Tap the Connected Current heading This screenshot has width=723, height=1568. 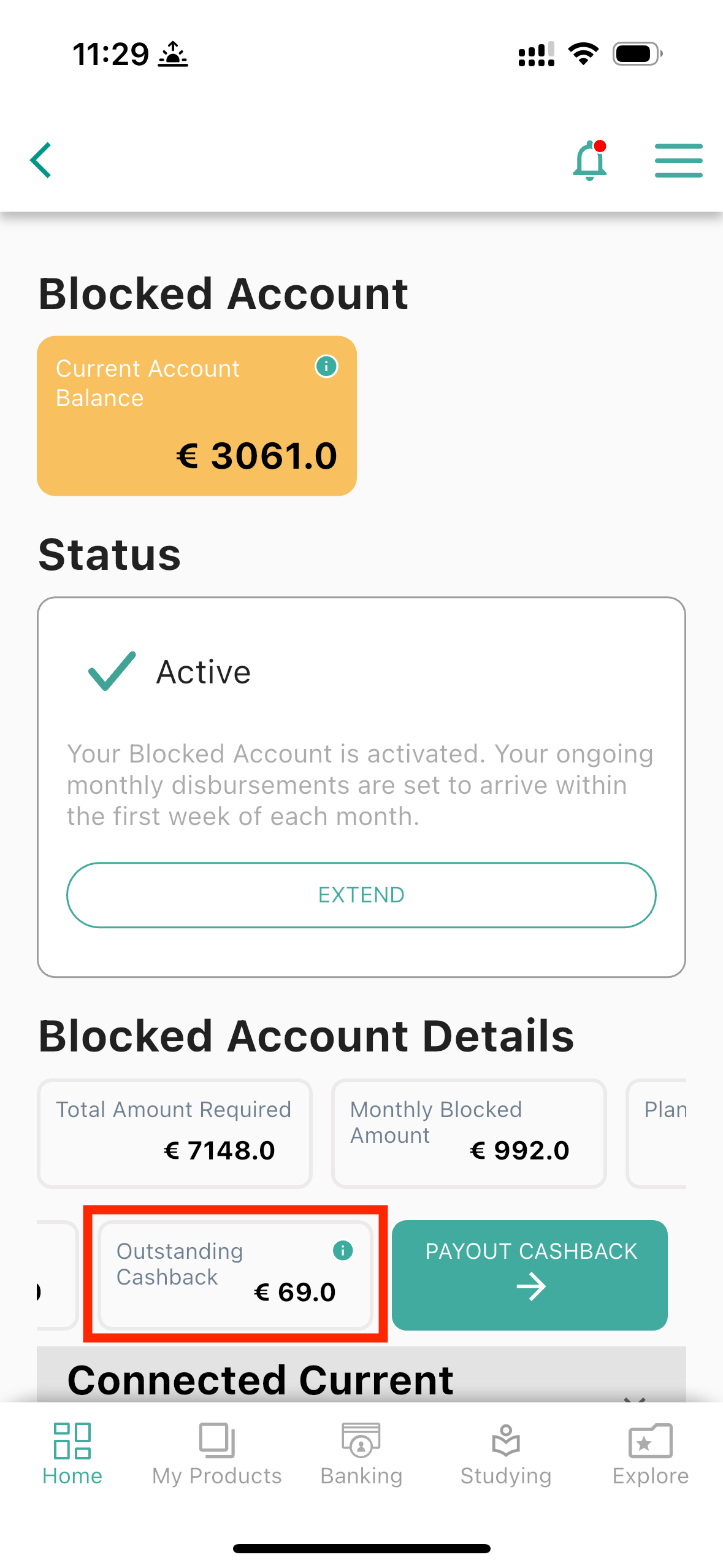click(x=261, y=1380)
